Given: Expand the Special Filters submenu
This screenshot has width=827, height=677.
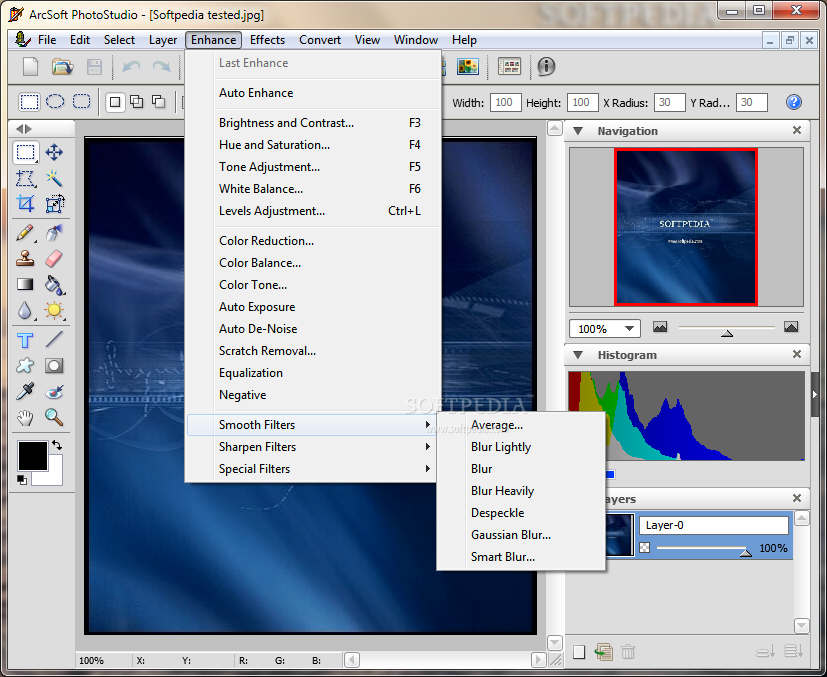Looking at the screenshot, I should [312, 469].
